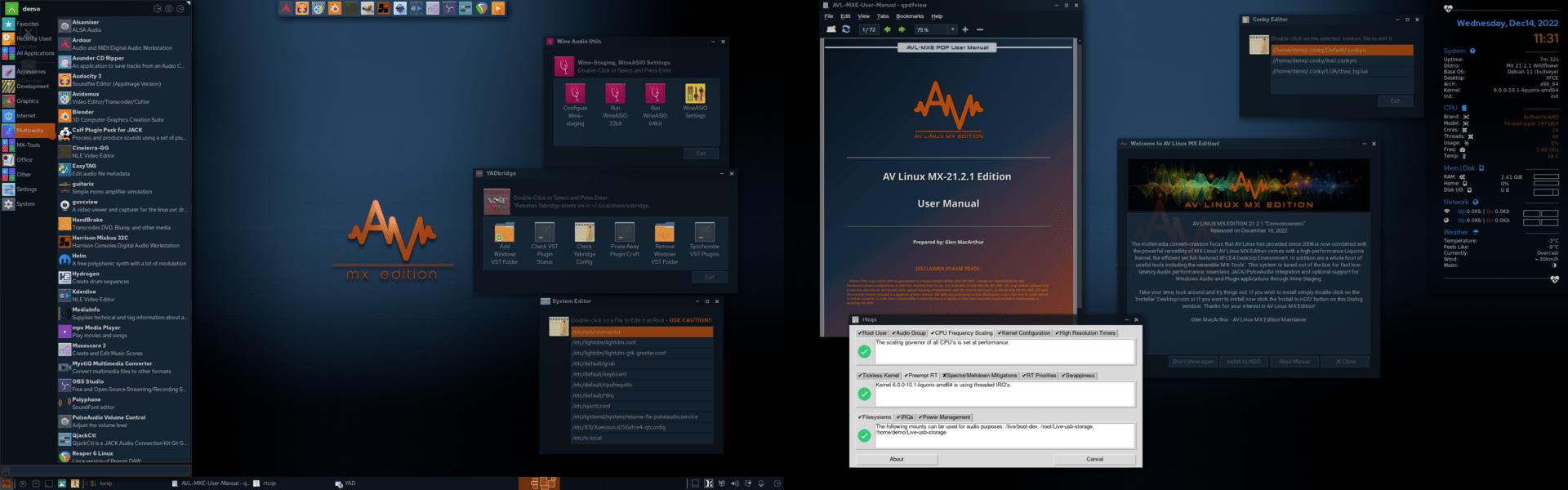Screen dimensions: 1568x490
Task: Click the Add Windows VST Folder icon
Action: point(505,232)
